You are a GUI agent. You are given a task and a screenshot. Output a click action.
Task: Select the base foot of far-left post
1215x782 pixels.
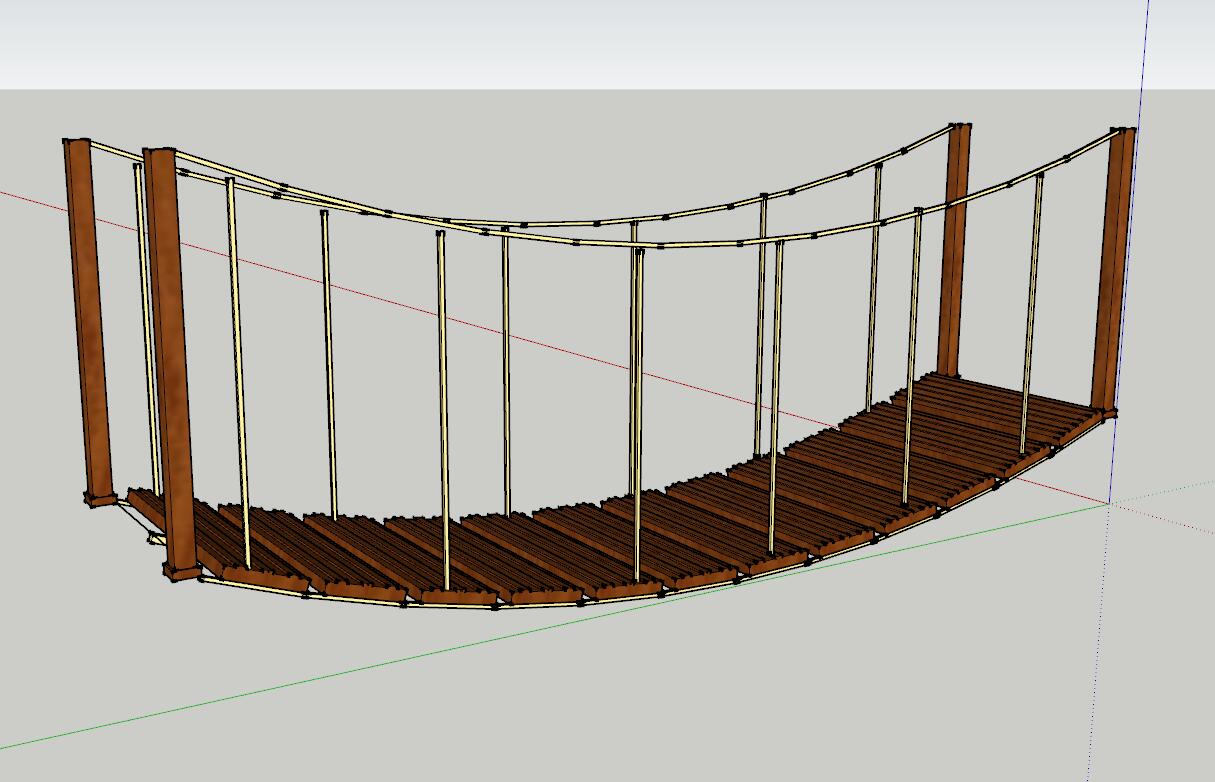(101, 495)
